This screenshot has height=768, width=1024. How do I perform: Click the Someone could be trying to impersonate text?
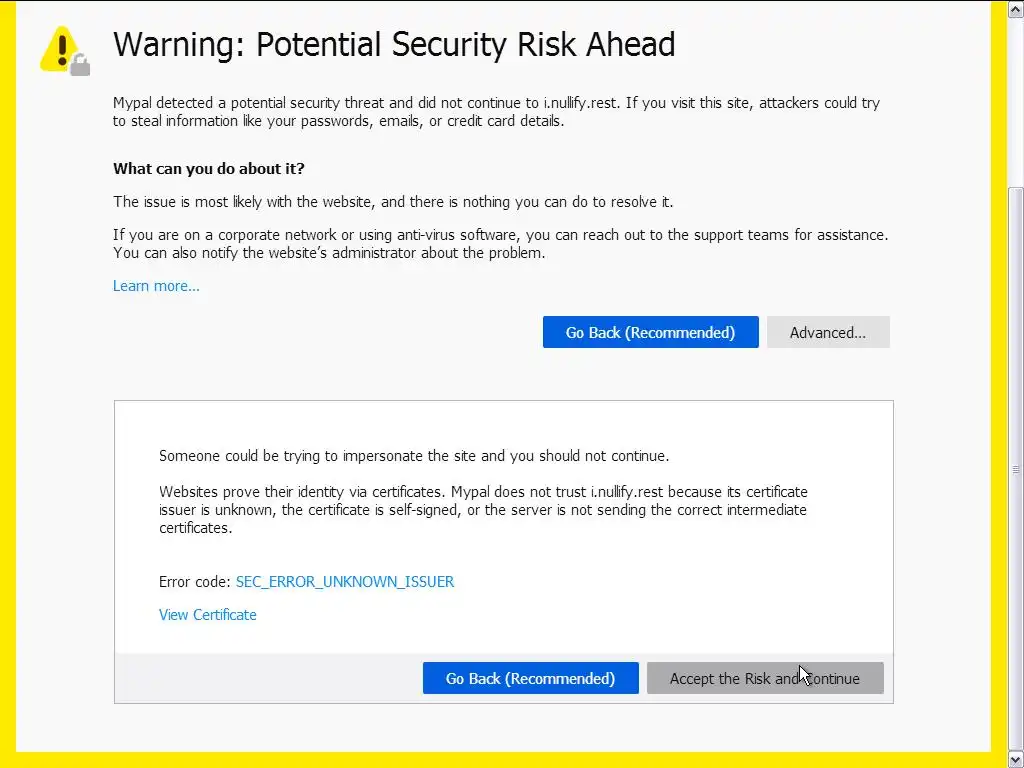point(413,456)
